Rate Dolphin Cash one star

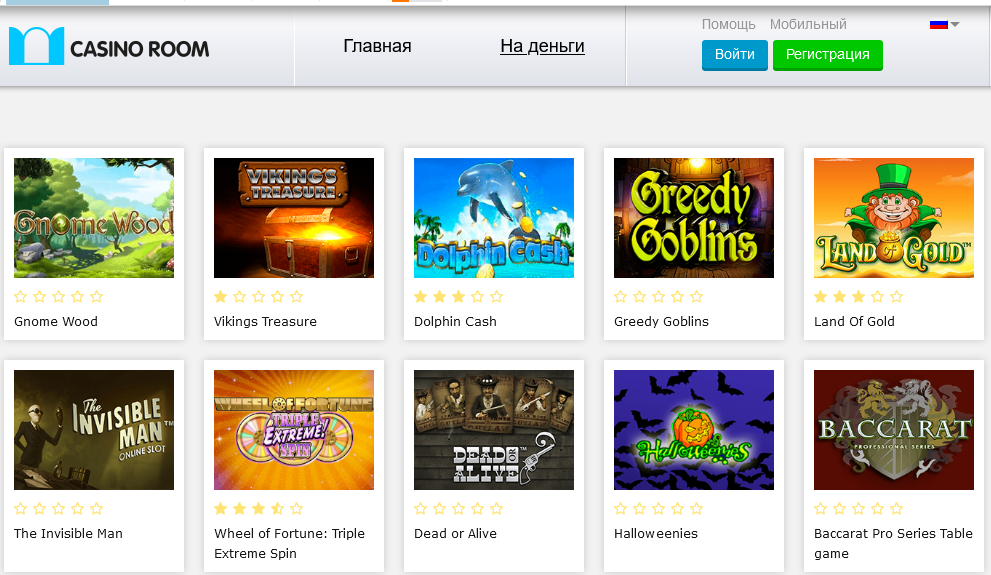(421, 296)
